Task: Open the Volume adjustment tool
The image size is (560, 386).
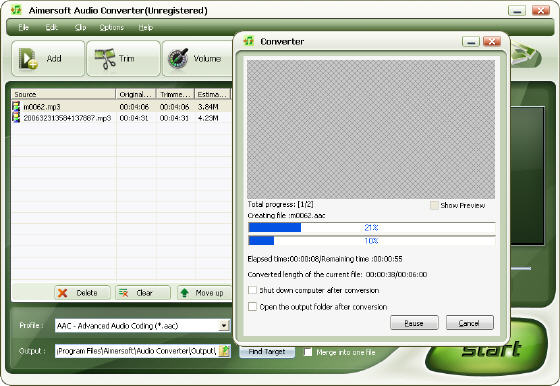Action: (x=198, y=59)
